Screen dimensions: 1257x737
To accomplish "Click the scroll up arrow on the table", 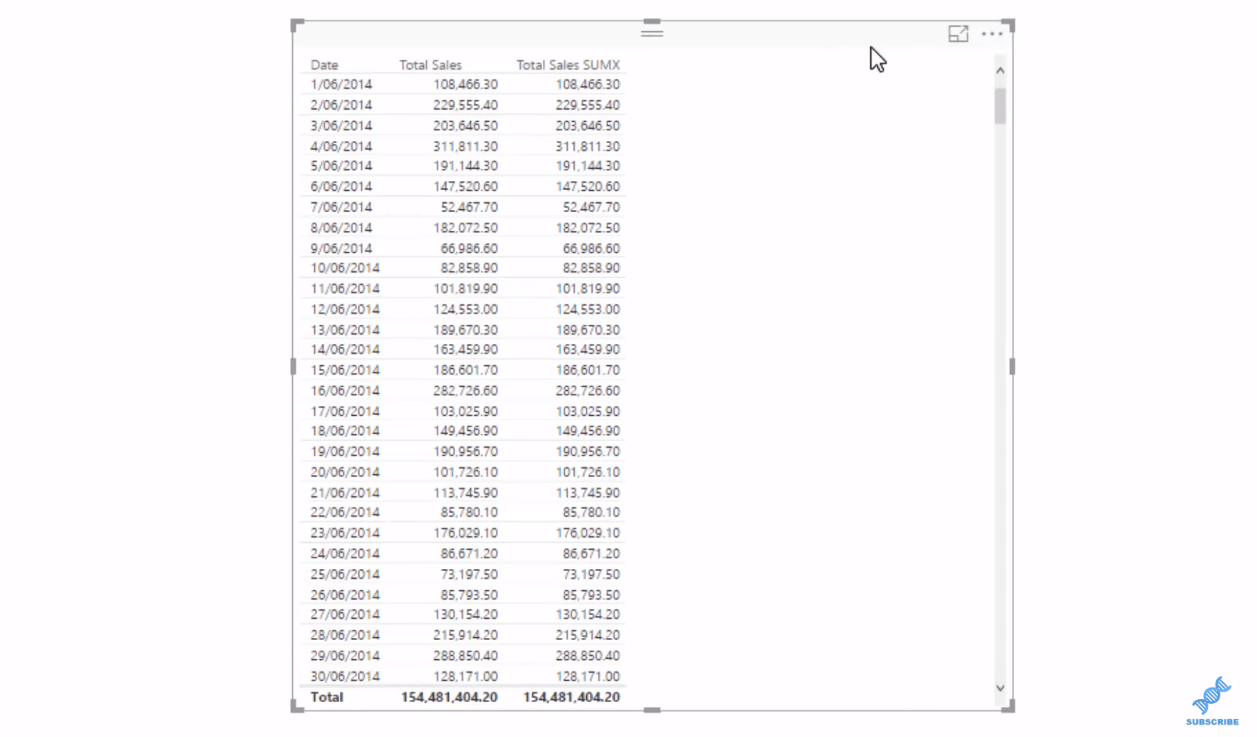I will (x=1000, y=71).
